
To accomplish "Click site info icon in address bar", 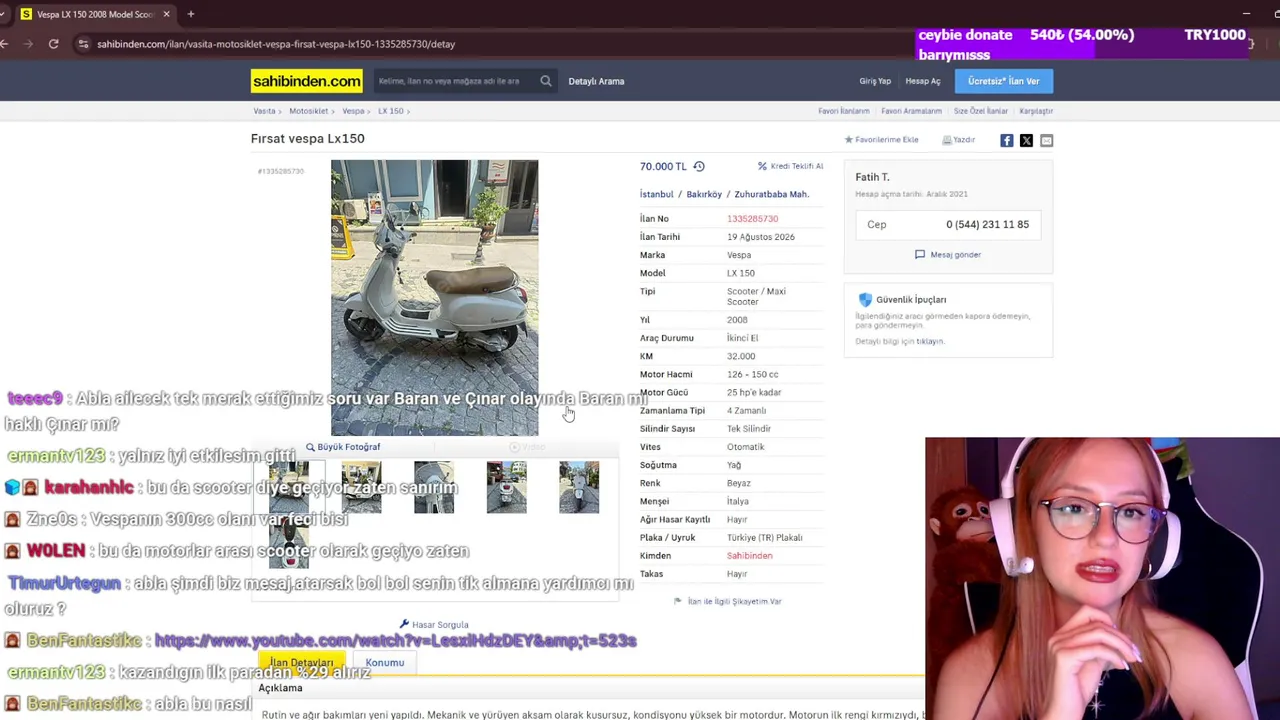I will (84, 44).
